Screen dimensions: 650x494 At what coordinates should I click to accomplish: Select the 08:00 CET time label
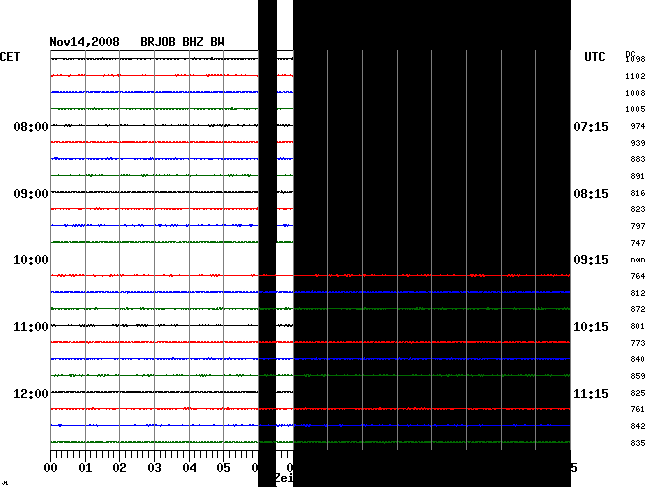(x=31, y=126)
